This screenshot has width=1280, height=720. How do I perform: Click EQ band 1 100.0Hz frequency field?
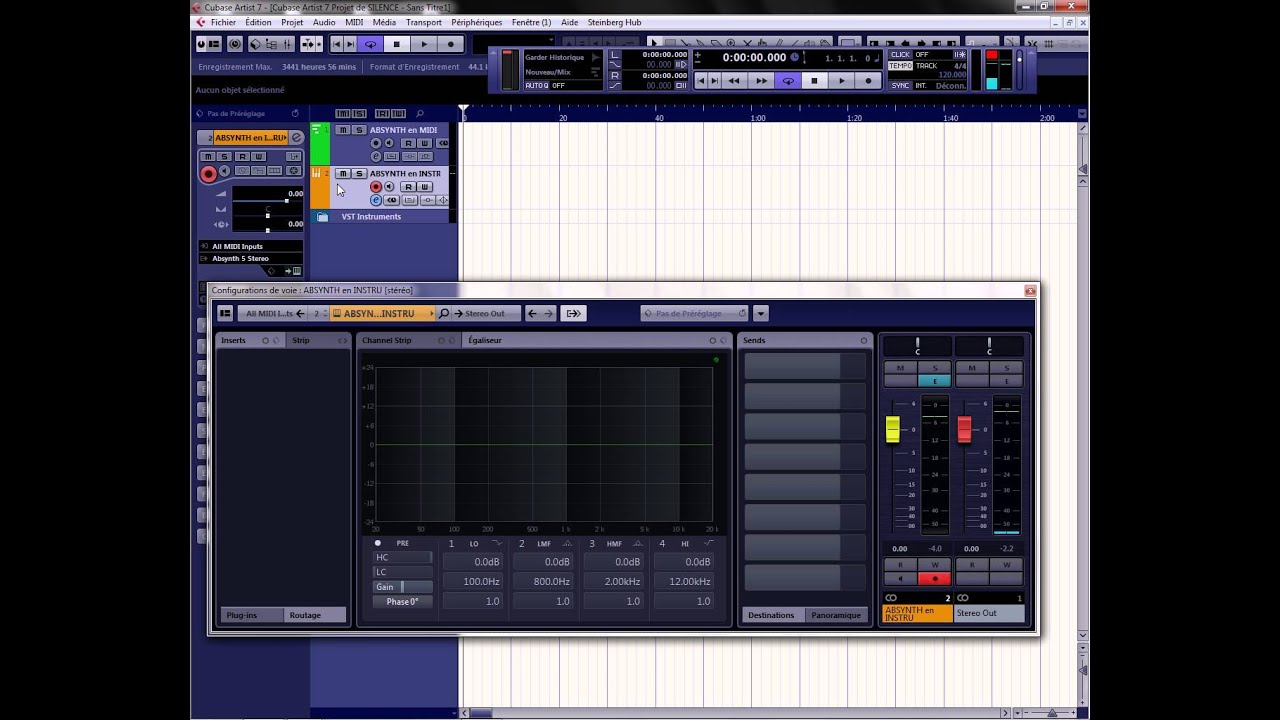click(x=473, y=581)
